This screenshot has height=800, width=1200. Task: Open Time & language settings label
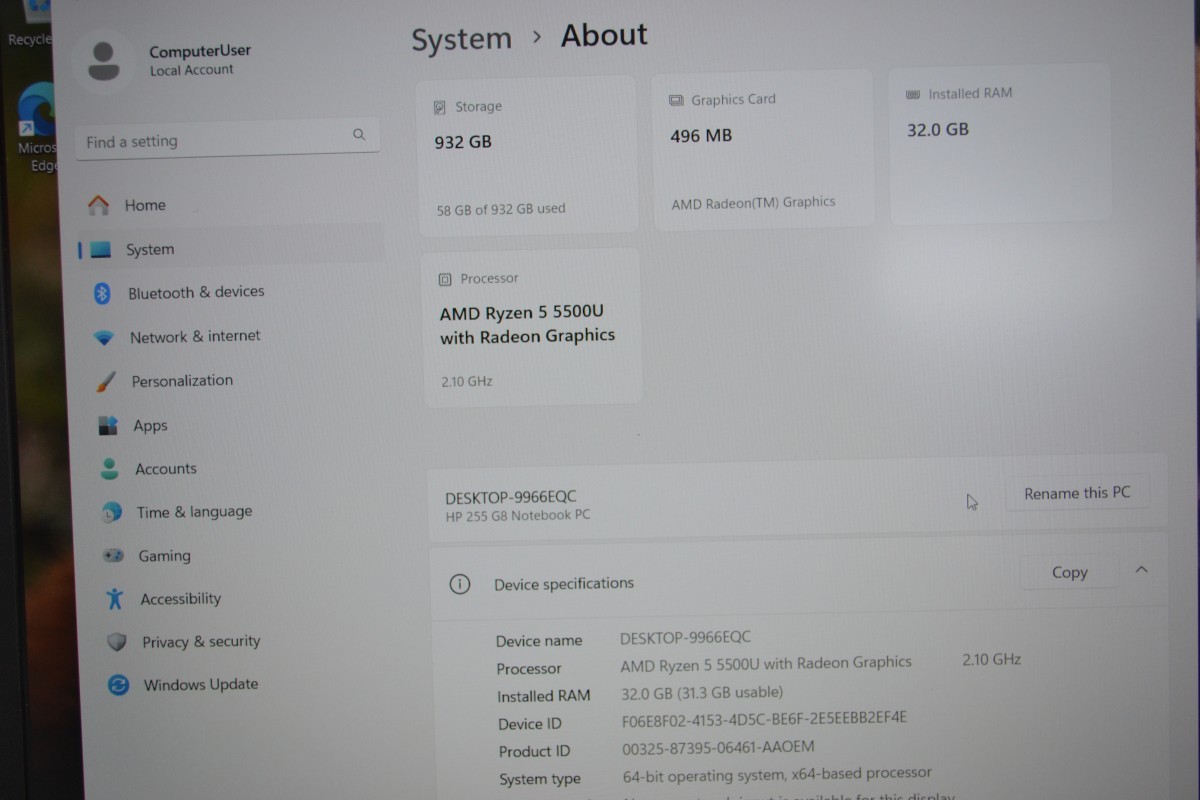coord(194,511)
